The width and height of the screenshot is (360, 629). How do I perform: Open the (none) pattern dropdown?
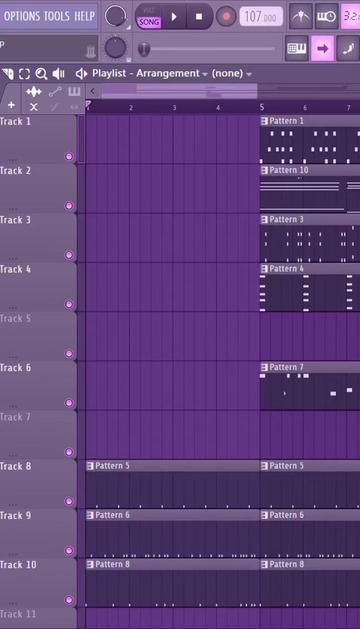(x=232, y=74)
